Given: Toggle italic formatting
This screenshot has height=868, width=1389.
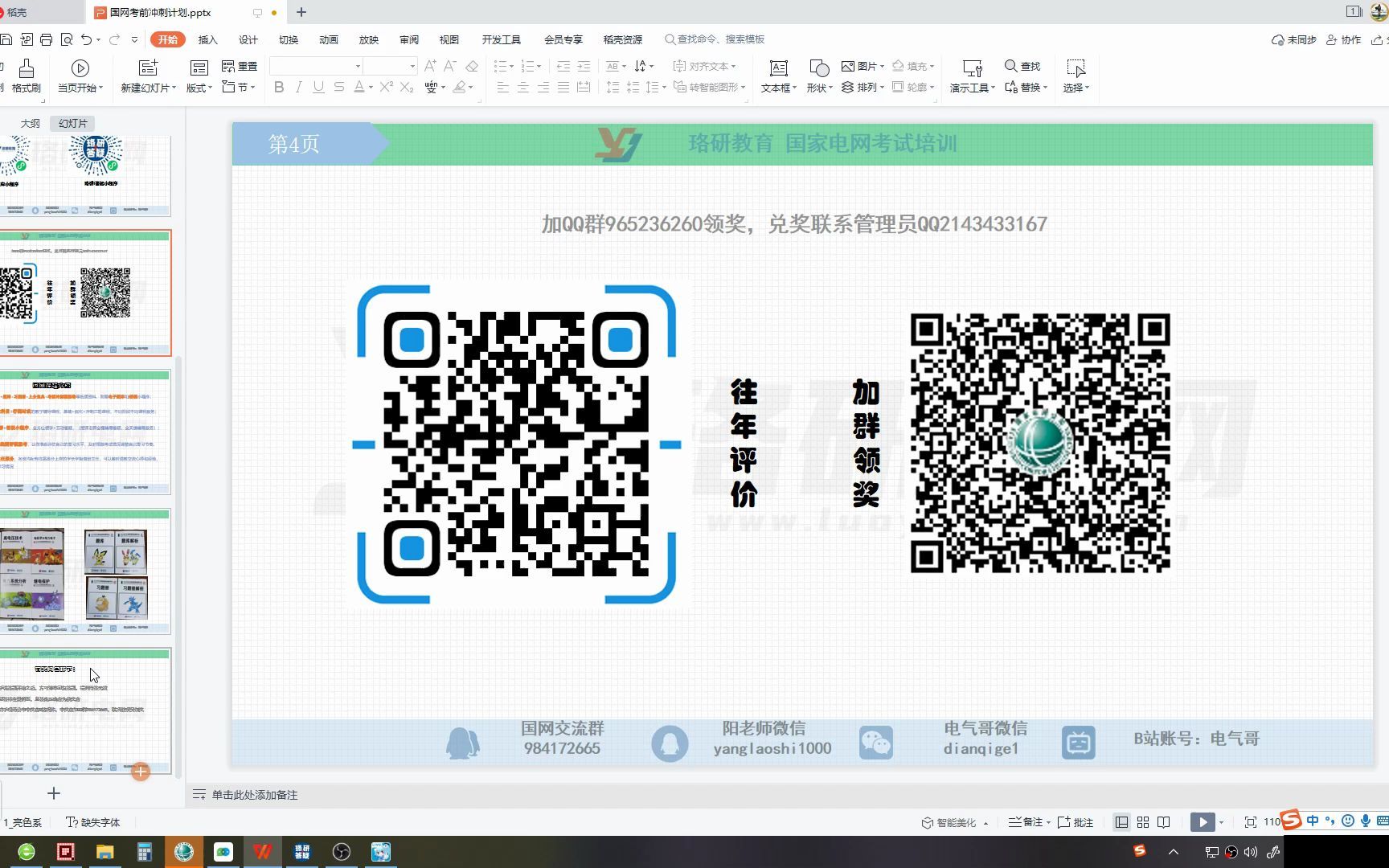Looking at the screenshot, I should (x=299, y=87).
